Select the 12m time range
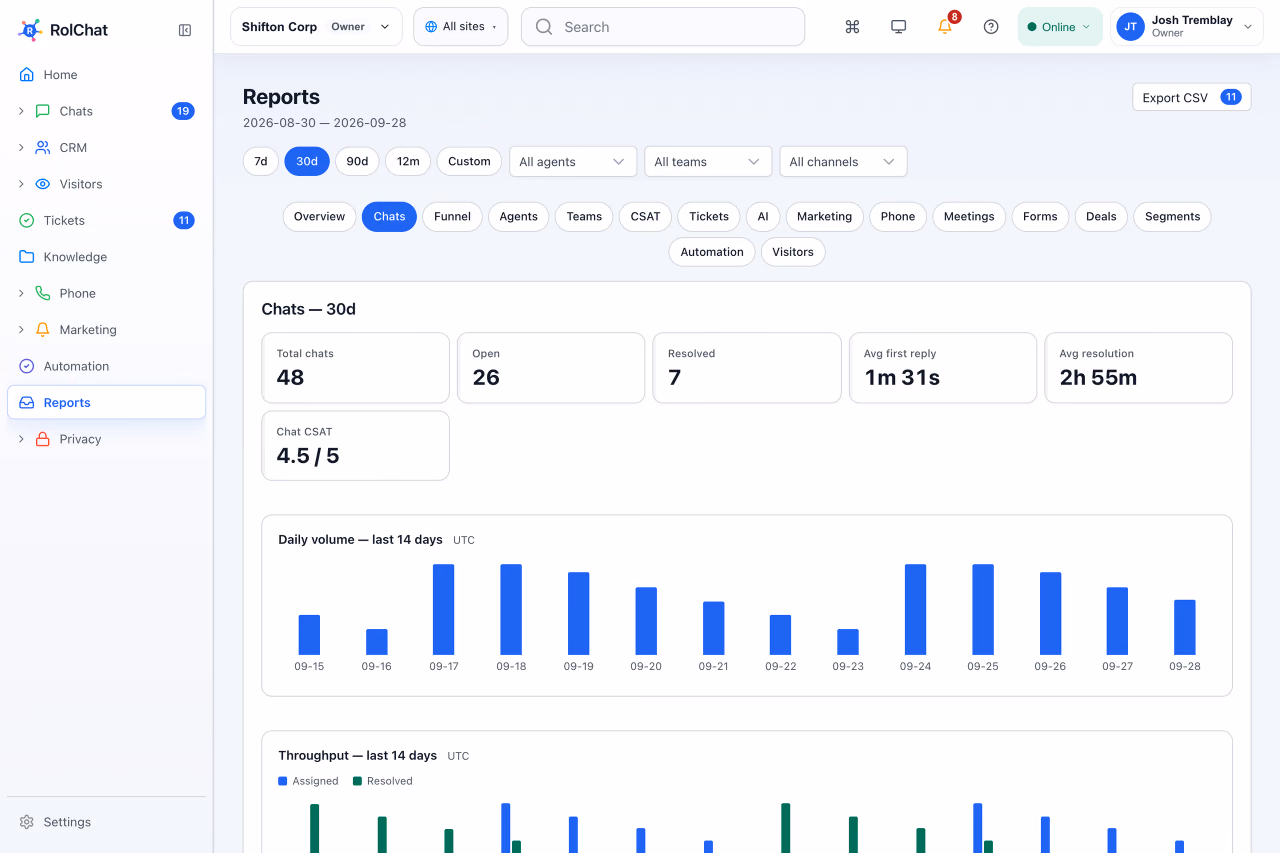 coord(408,162)
